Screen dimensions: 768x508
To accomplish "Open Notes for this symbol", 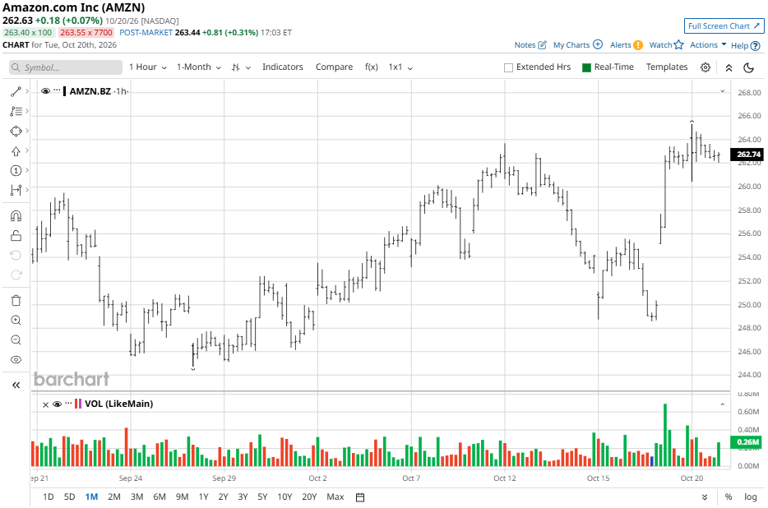I will point(530,45).
